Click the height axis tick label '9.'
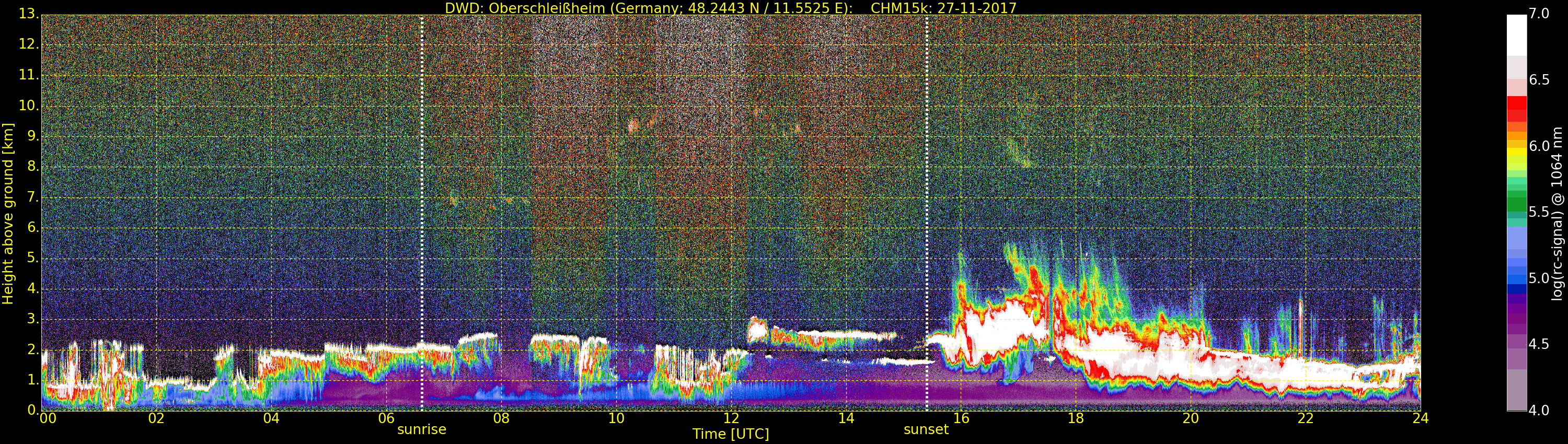The height and width of the screenshot is (444, 1568). [x=33, y=136]
